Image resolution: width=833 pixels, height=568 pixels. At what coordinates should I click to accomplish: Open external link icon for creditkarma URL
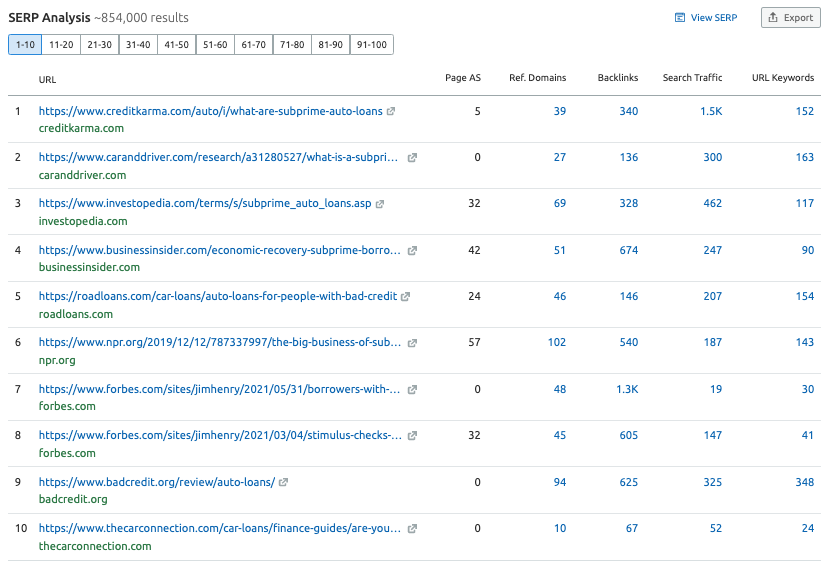click(x=391, y=112)
